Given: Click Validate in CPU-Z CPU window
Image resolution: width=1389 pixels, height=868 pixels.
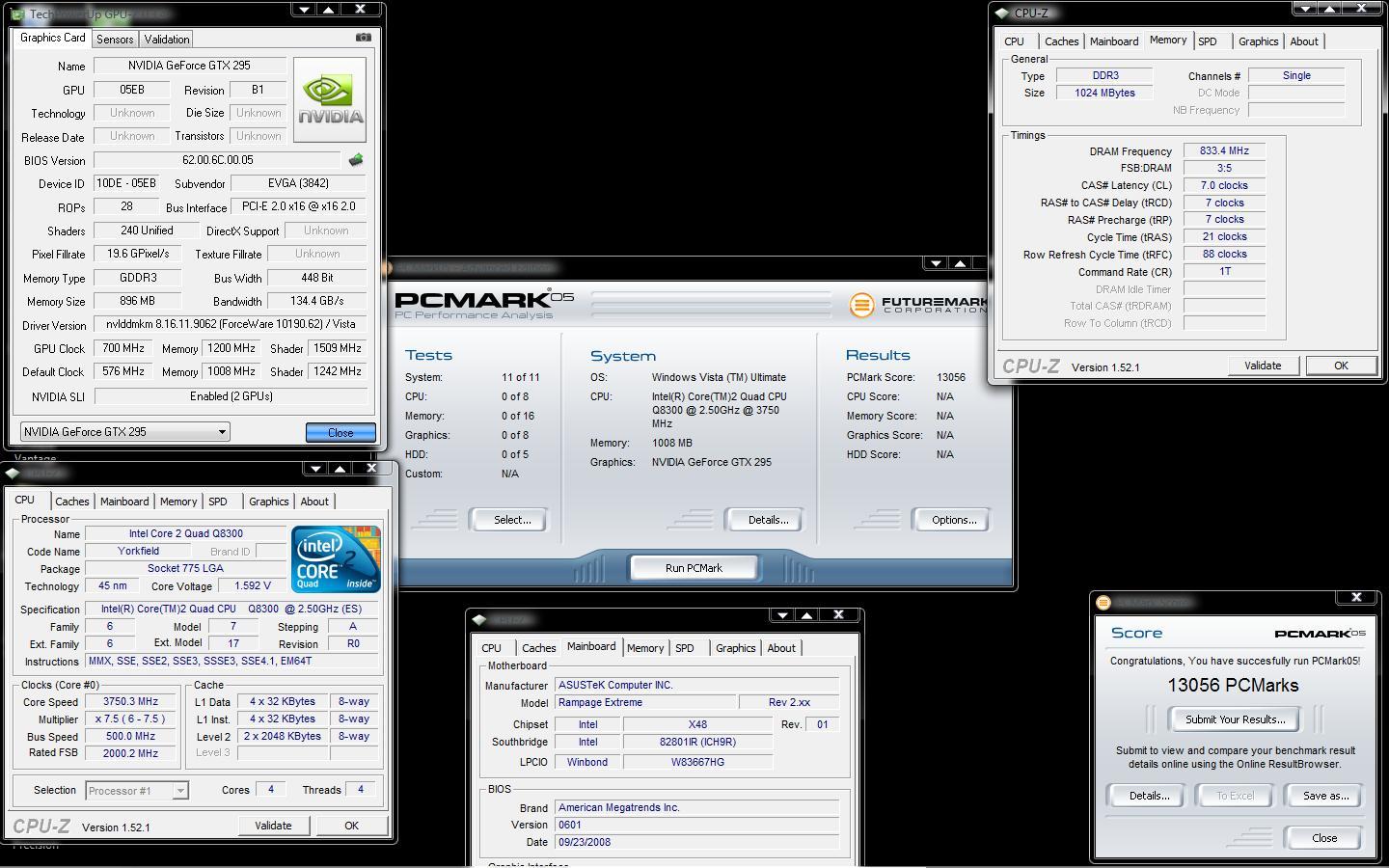Looking at the screenshot, I should (273, 826).
